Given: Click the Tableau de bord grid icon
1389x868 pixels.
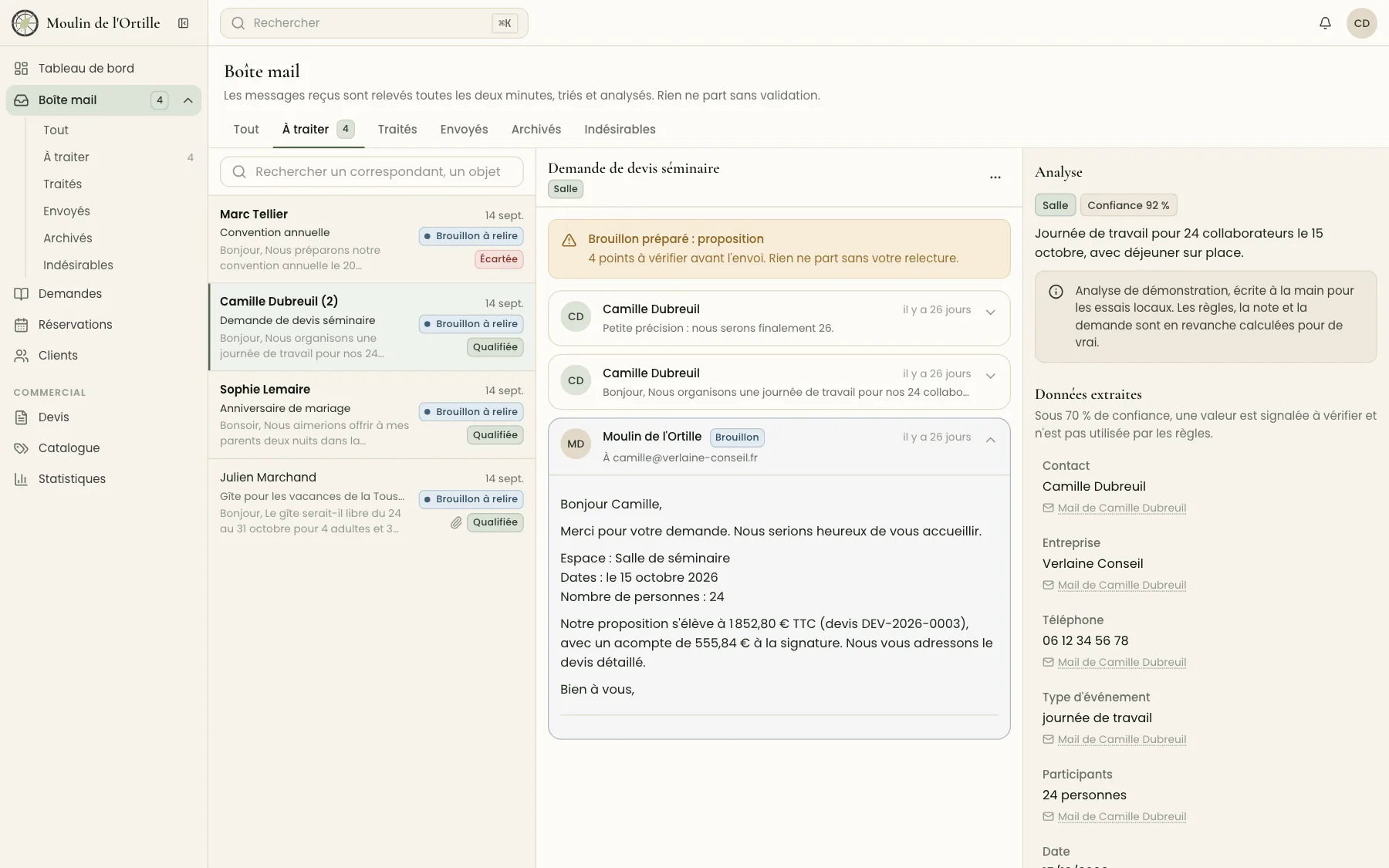Looking at the screenshot, I should (22, 69).
